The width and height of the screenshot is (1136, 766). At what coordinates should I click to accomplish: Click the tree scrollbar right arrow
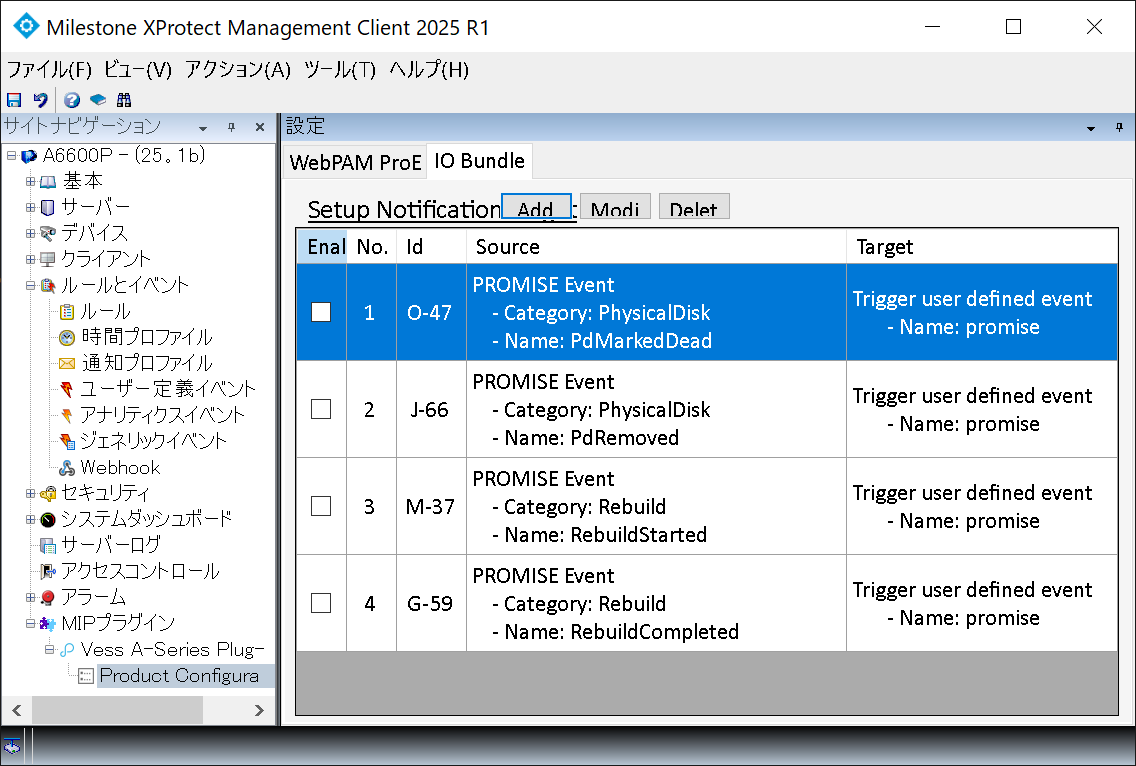pos(259,710)
